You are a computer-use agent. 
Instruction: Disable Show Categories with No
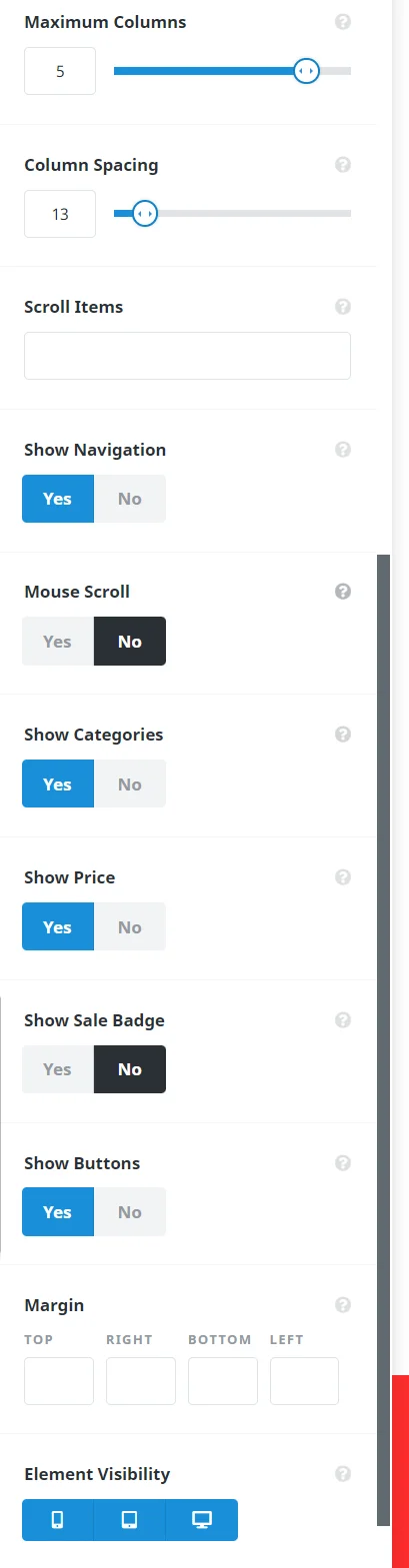pyautogui.click(x=130, y=784)
